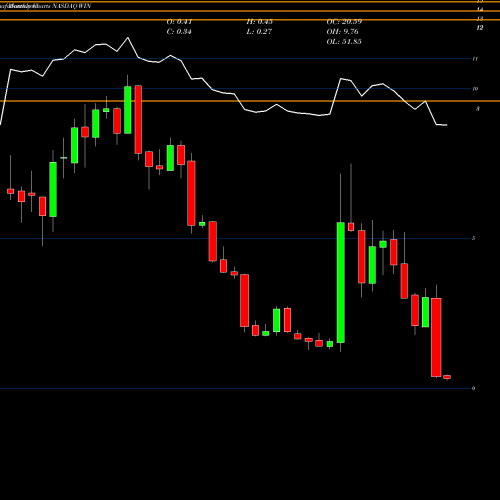Click the 'NASDAQ WIN' chart title
The width and height of the screenshot is (500, 500).
click(x=72, y=6)
